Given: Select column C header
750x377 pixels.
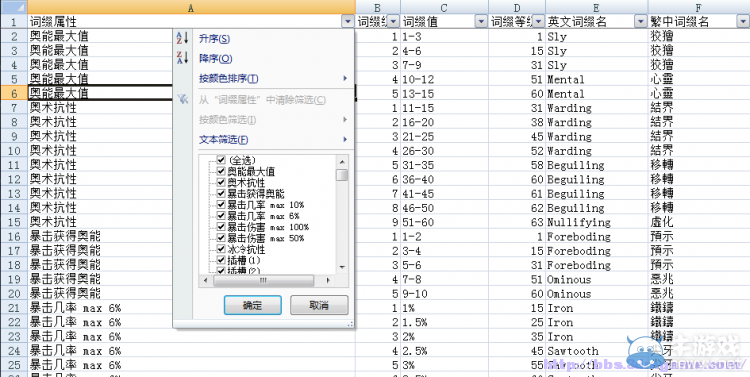Looking at the screenshot, I should pos(444,7).
